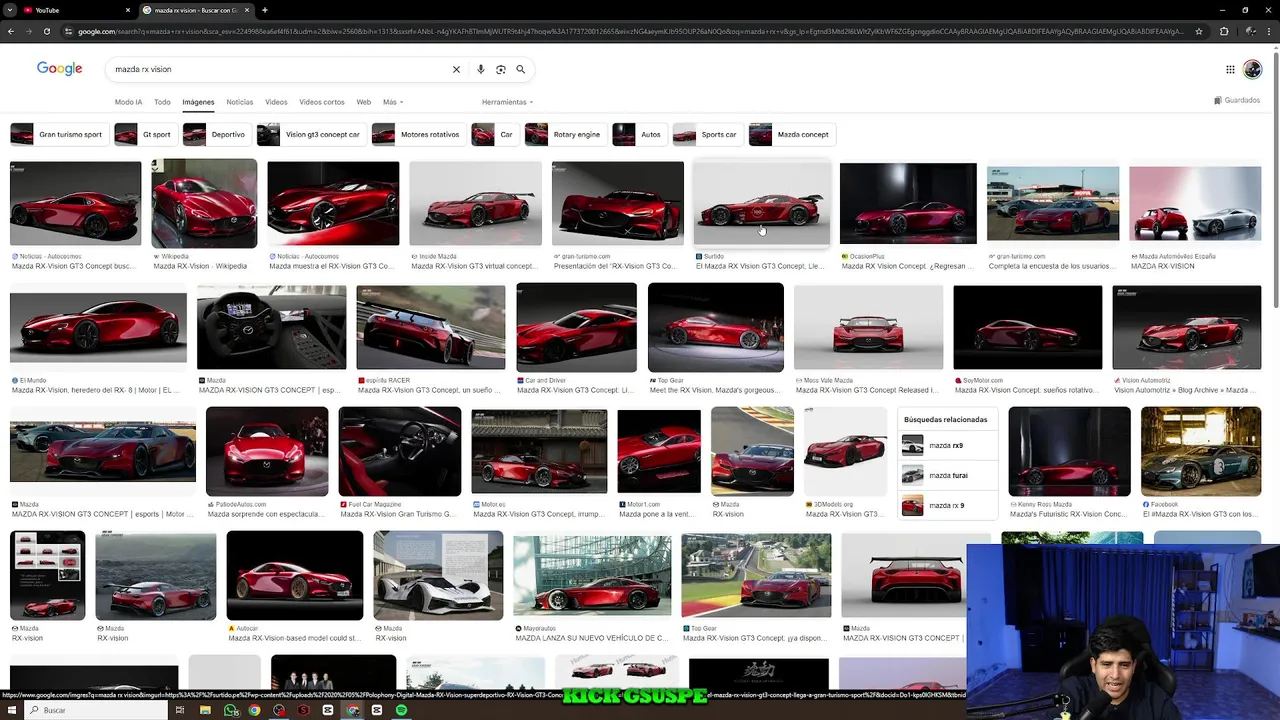Viewport: 1280px width, 720px height.
Task: Open the Facebook RX-Vision GT3 image result
Action: tap(1201, 451)
